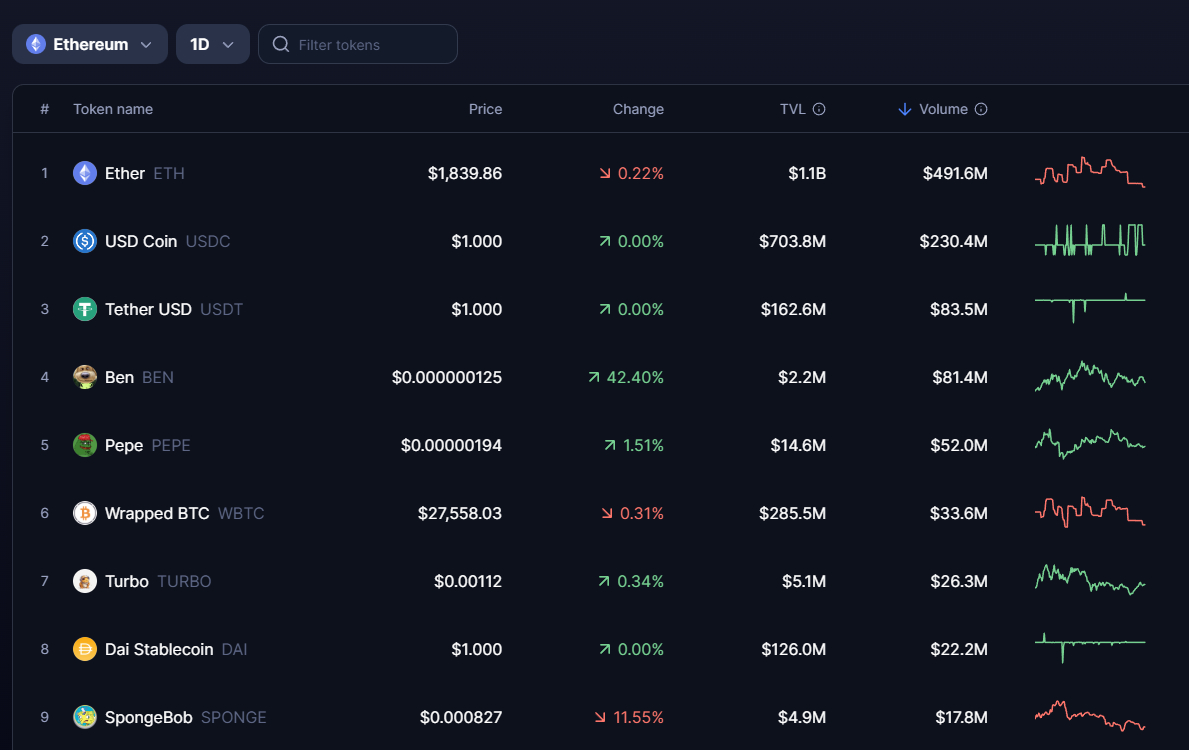The width and height of the screenshot is (1189, 750).
Task: Click the Pepe token icon
Action: (85, 445)
